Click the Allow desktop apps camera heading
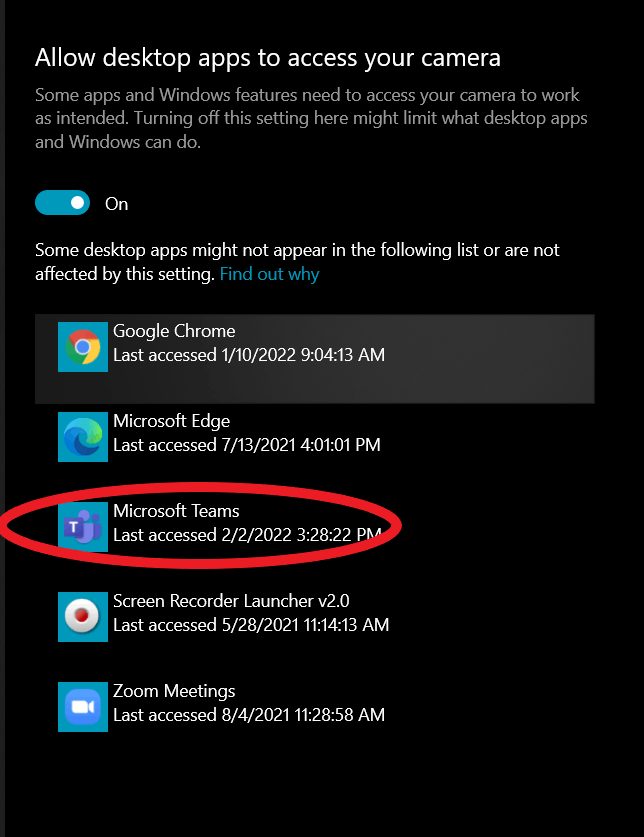The image size is (644, 837). coord(268,58)
